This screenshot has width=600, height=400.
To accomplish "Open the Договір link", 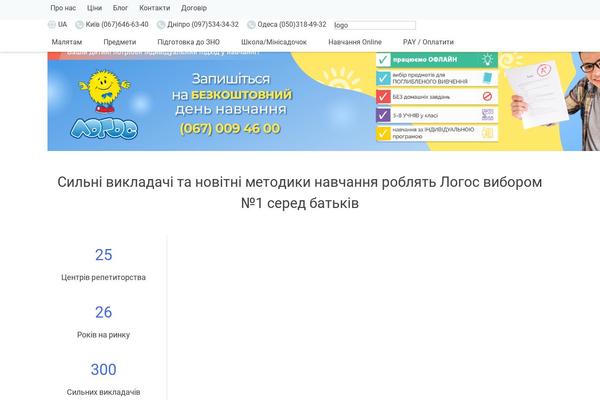I will pos(194,8).
